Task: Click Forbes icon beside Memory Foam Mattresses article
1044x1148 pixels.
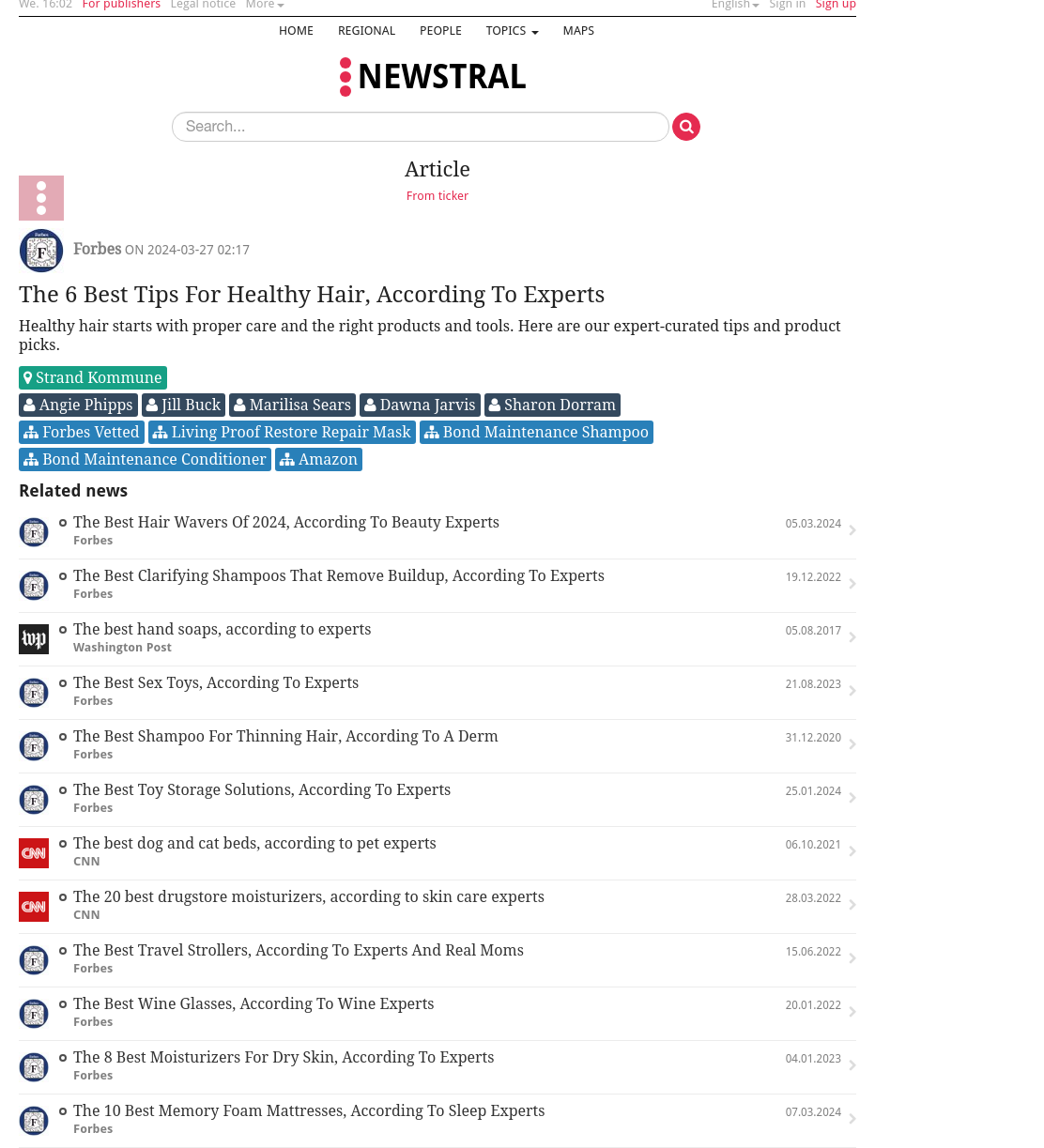Action: (x=34, y=1121)
